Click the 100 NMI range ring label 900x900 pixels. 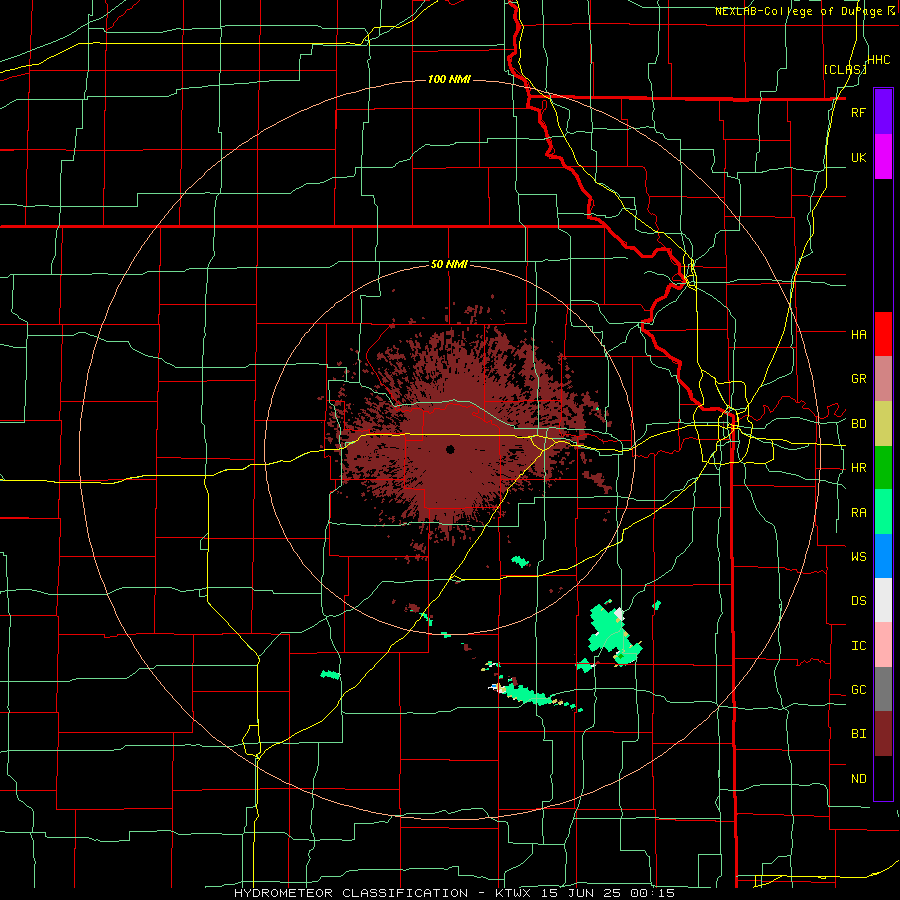pyautogui.click(x=449, y=79)
